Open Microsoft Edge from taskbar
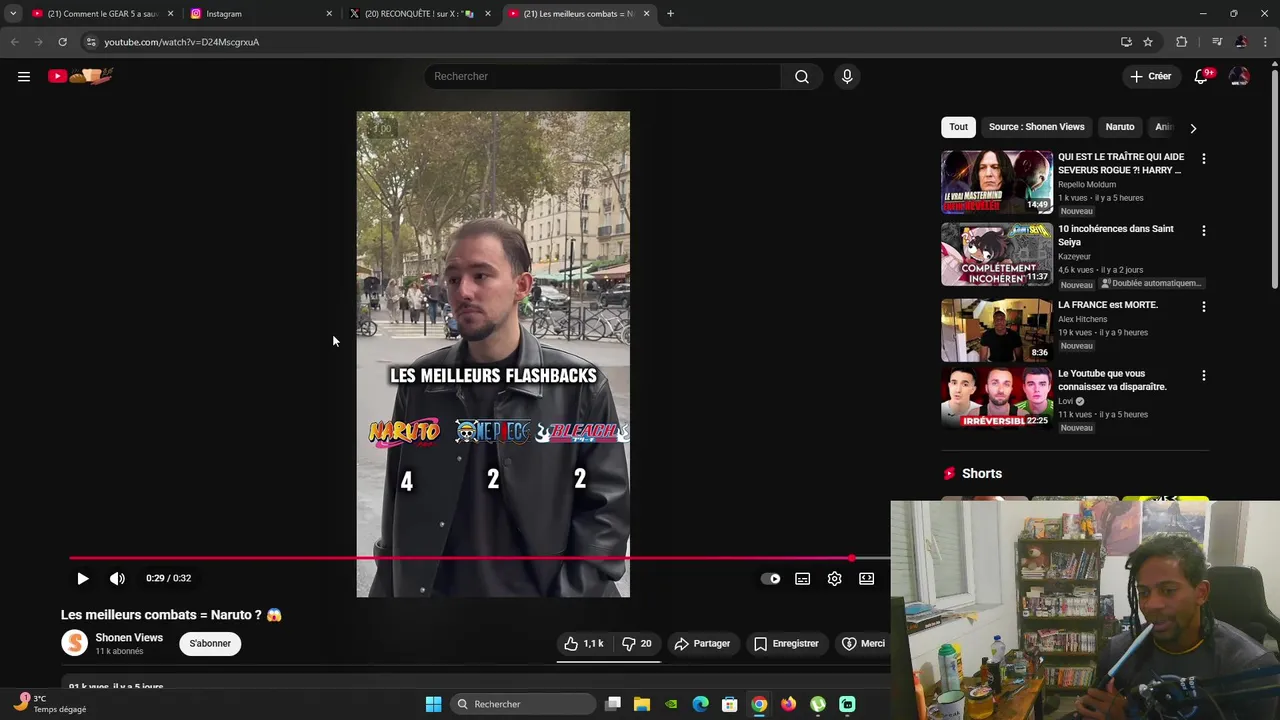This screenshot has height=720, width=1280. (x=700, y=704)
